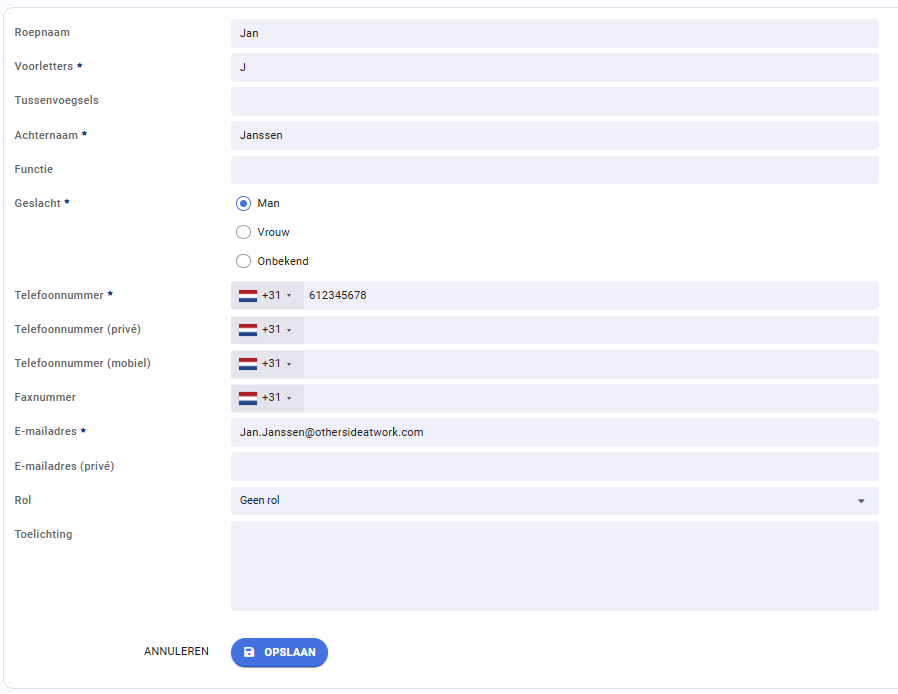Click the Dutch flag in Telefoonnummer (mobiel) row
898x694 pixels.
pos(248,364)
